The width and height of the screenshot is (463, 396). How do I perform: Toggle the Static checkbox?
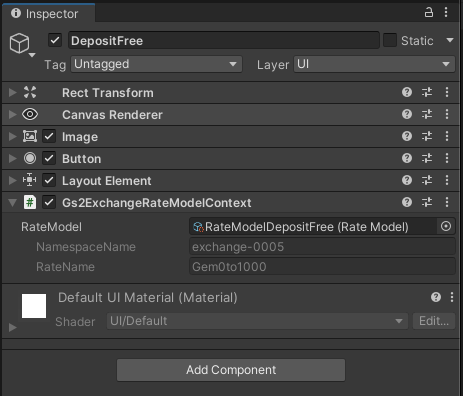(390, 40)
